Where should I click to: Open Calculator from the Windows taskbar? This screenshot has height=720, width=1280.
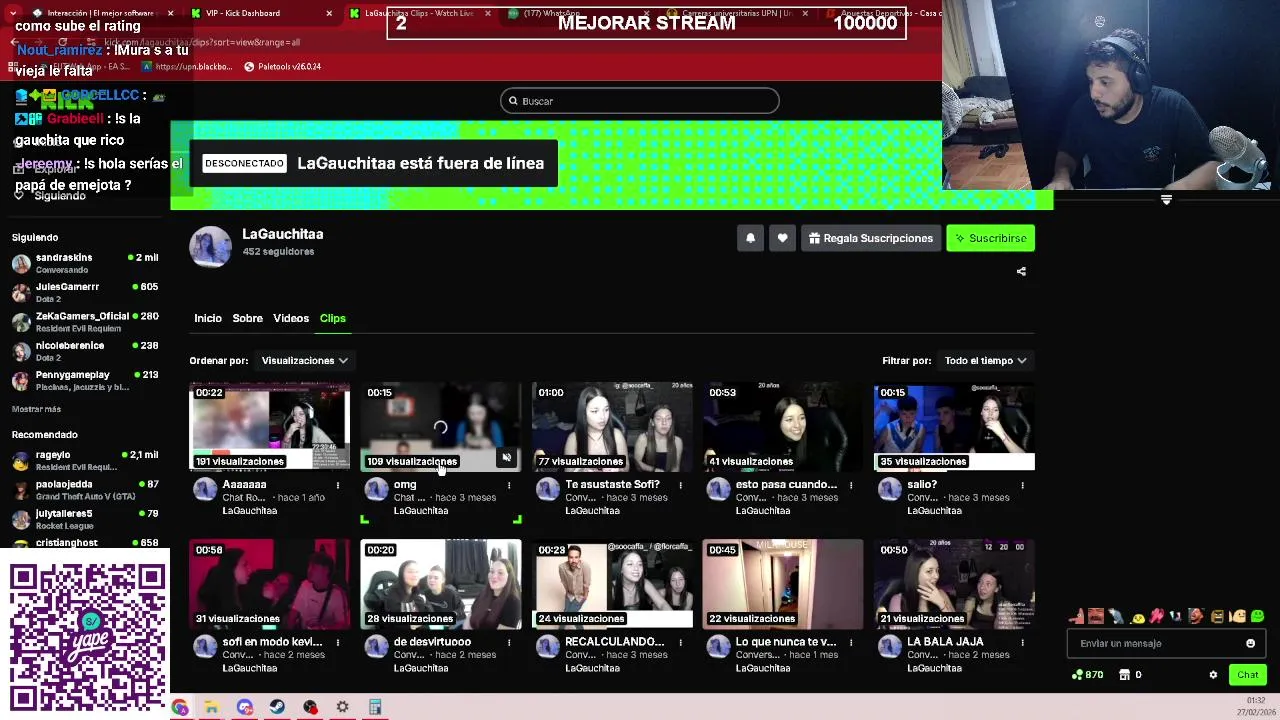tap(375, 707)
